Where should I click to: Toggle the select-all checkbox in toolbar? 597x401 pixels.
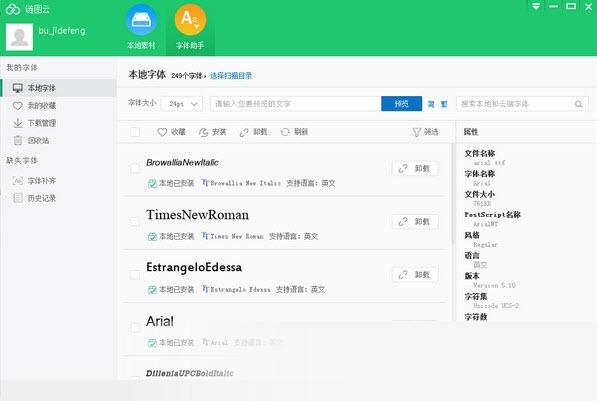click(135, 132)
